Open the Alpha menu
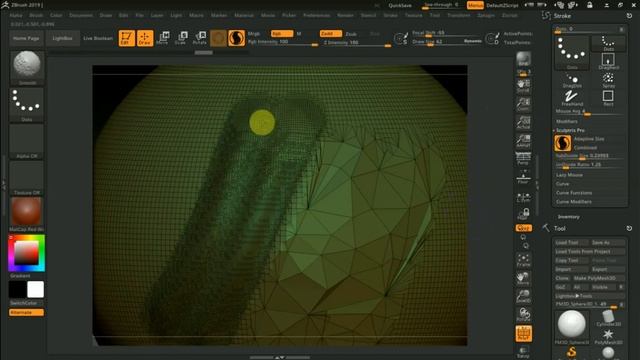This screenshot has width=640, height=360. pos(16,15)
